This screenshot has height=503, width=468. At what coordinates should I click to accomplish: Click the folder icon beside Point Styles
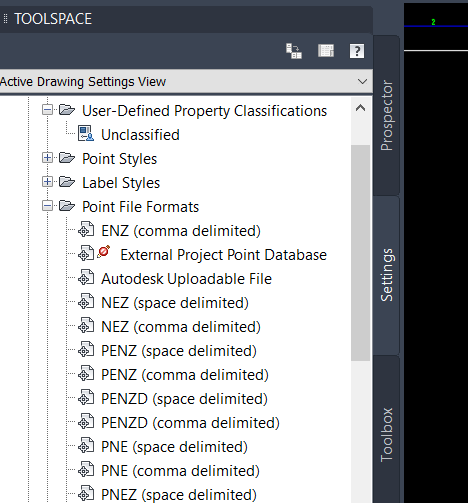[67, 158]
